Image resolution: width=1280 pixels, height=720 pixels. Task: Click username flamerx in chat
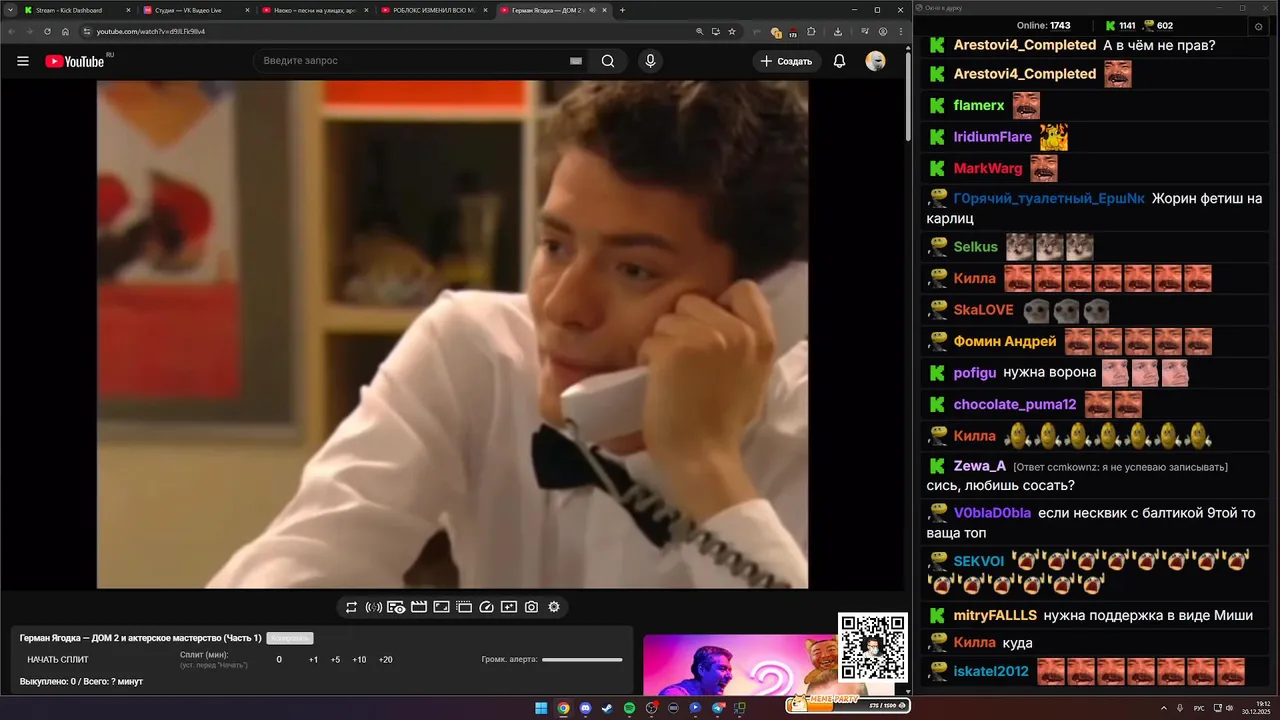click(x=979, y=105)
